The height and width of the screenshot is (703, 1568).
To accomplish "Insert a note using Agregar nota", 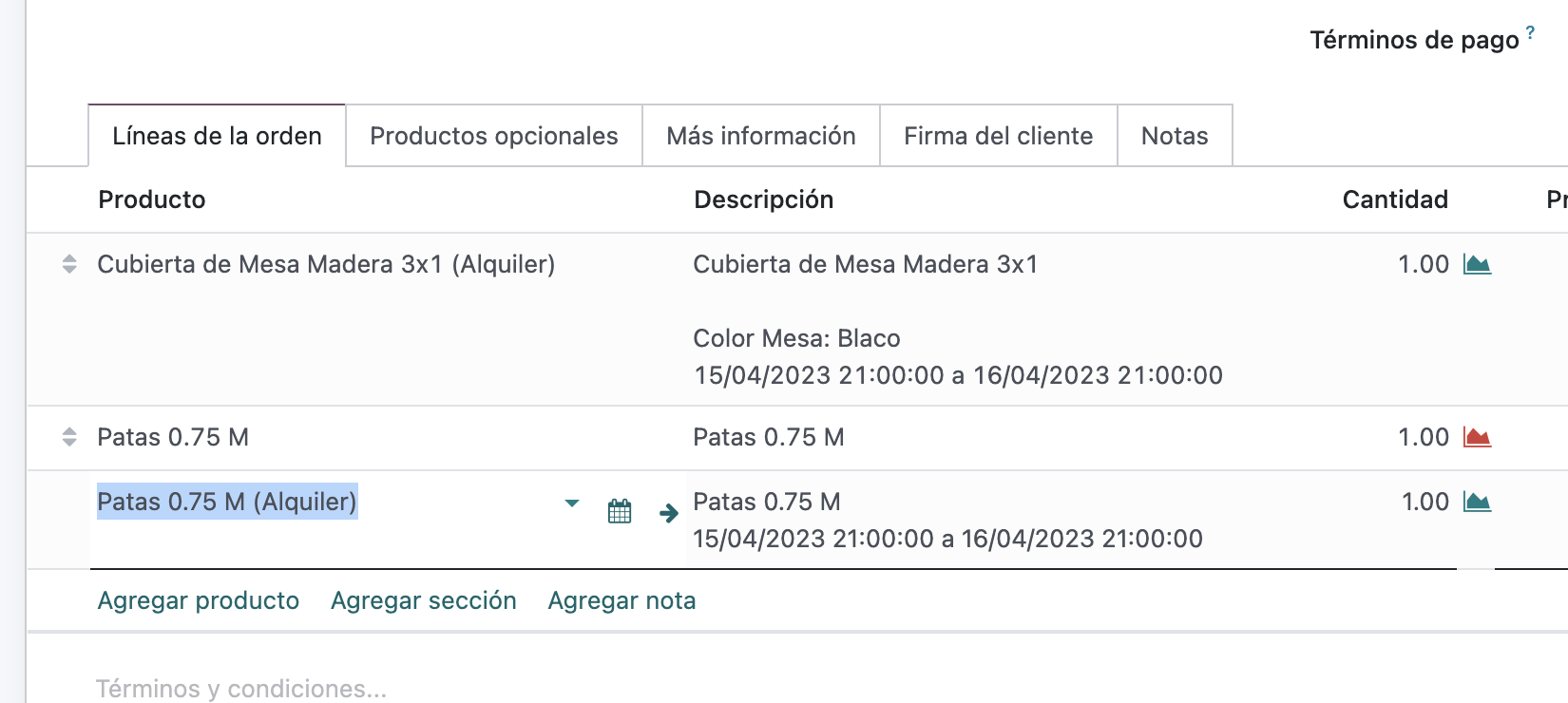I will pyautogui.click(x=621, y=600).
